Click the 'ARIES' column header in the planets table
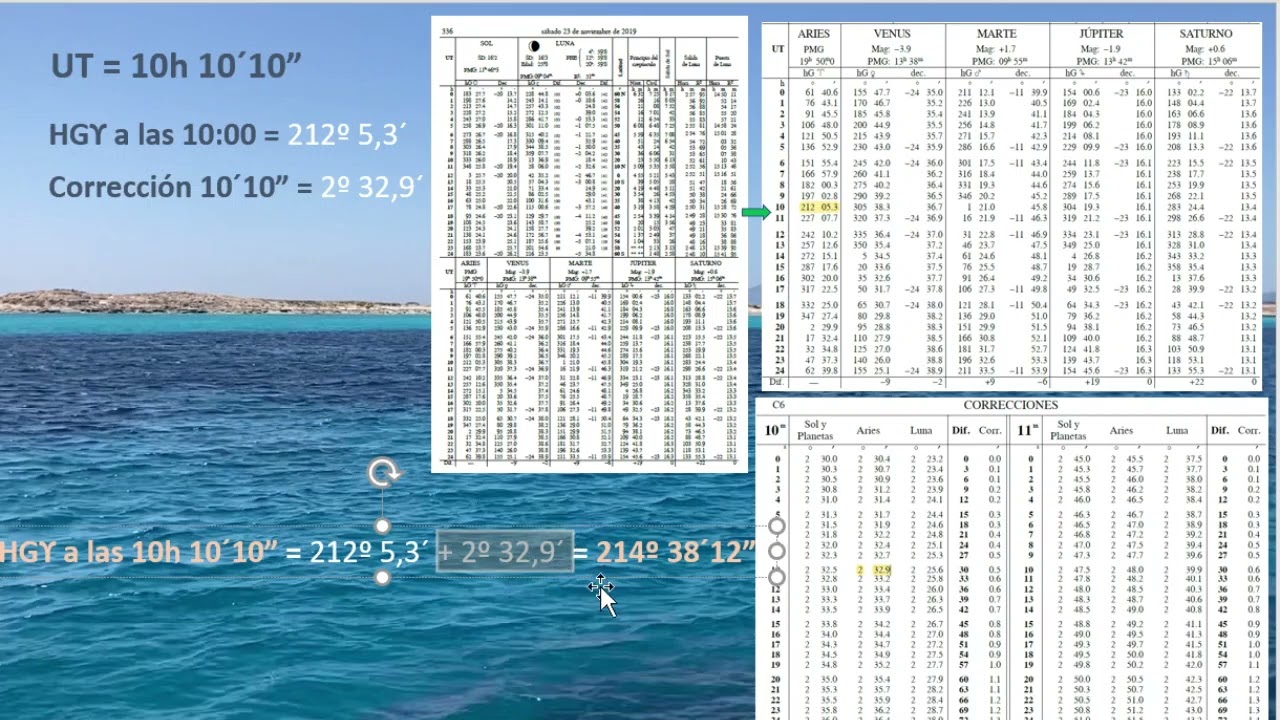The width and height of the screenshot is (1280, 720). pyautogui.click(x=814, y=34)
